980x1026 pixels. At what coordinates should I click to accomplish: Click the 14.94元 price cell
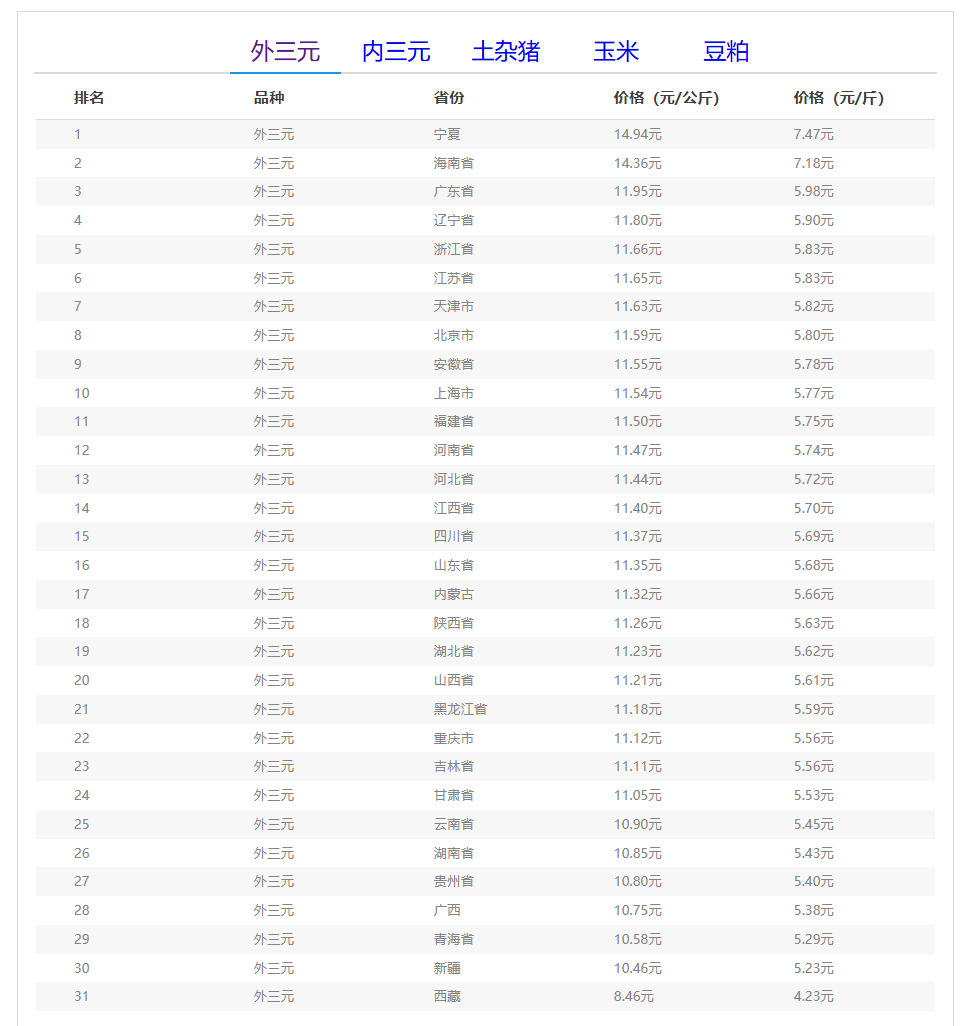pos(637,134)
